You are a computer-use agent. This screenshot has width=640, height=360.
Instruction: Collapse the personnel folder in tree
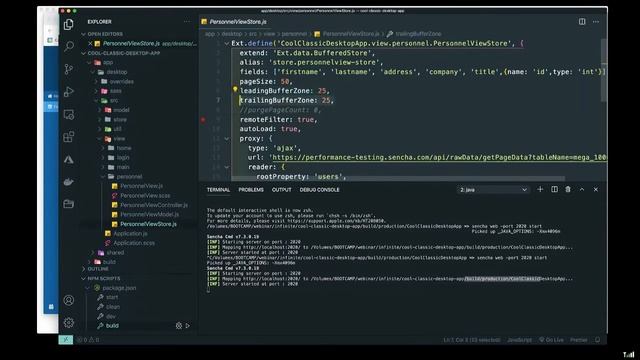coord(103,177)
